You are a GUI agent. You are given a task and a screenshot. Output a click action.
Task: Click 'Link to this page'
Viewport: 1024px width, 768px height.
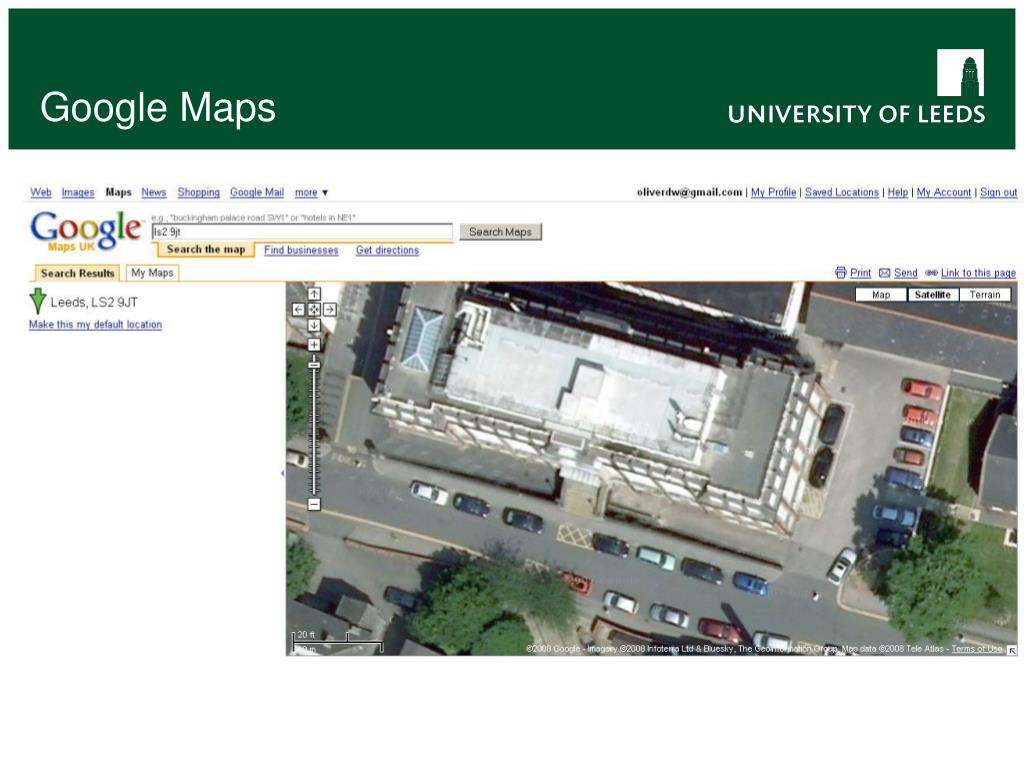click(978, 272)
